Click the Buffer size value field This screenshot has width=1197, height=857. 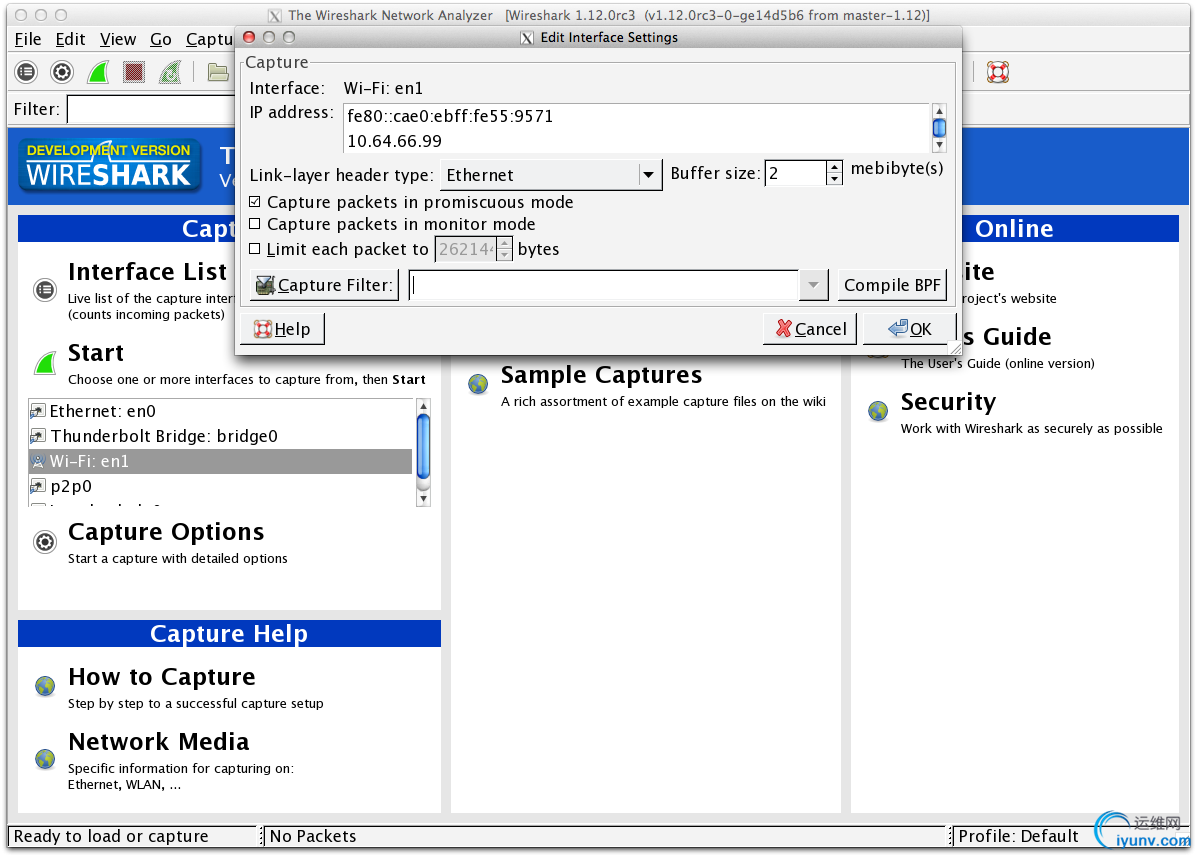(796, 174)
